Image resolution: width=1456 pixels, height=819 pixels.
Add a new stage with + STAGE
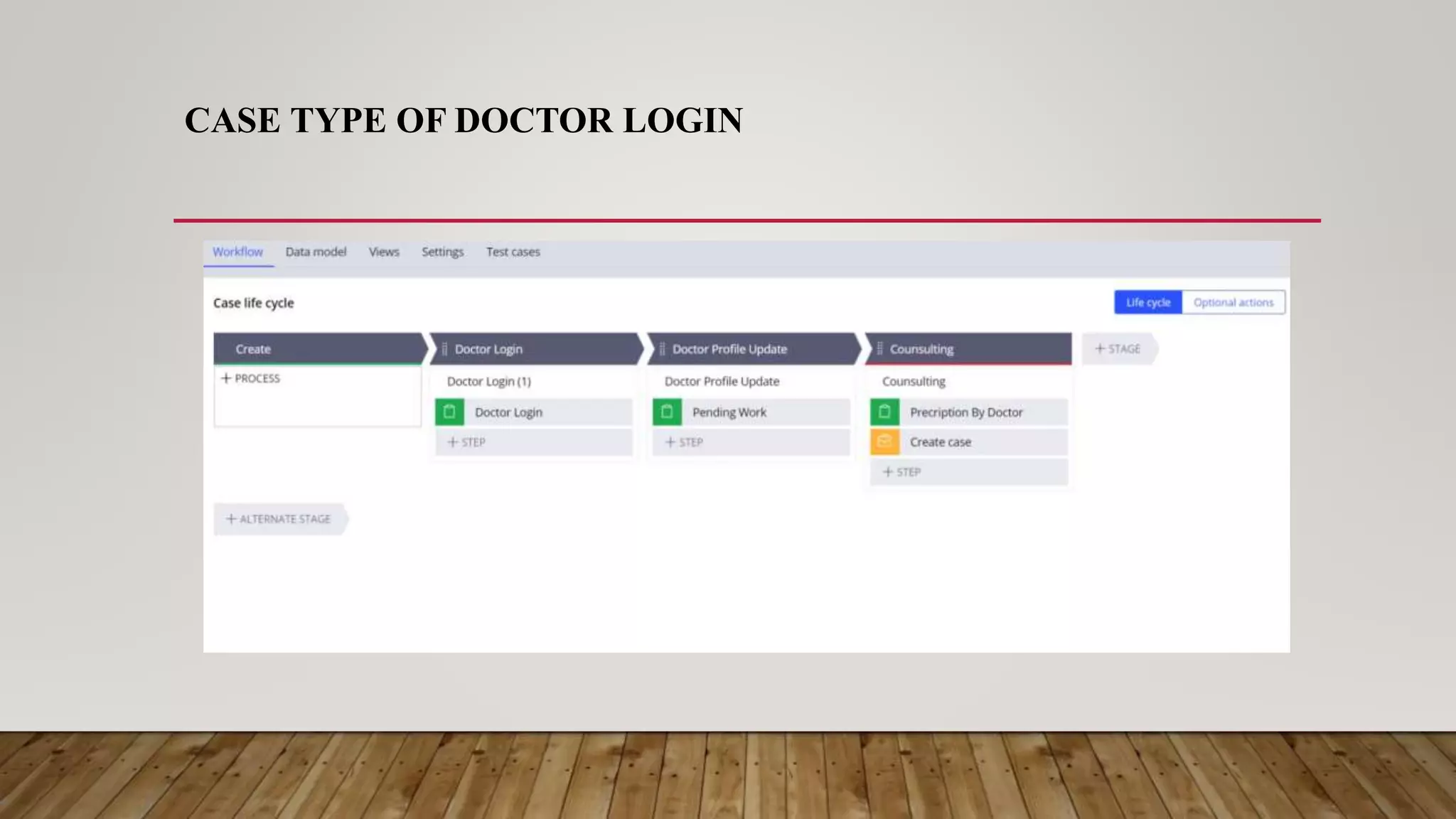pos(1118,349)
